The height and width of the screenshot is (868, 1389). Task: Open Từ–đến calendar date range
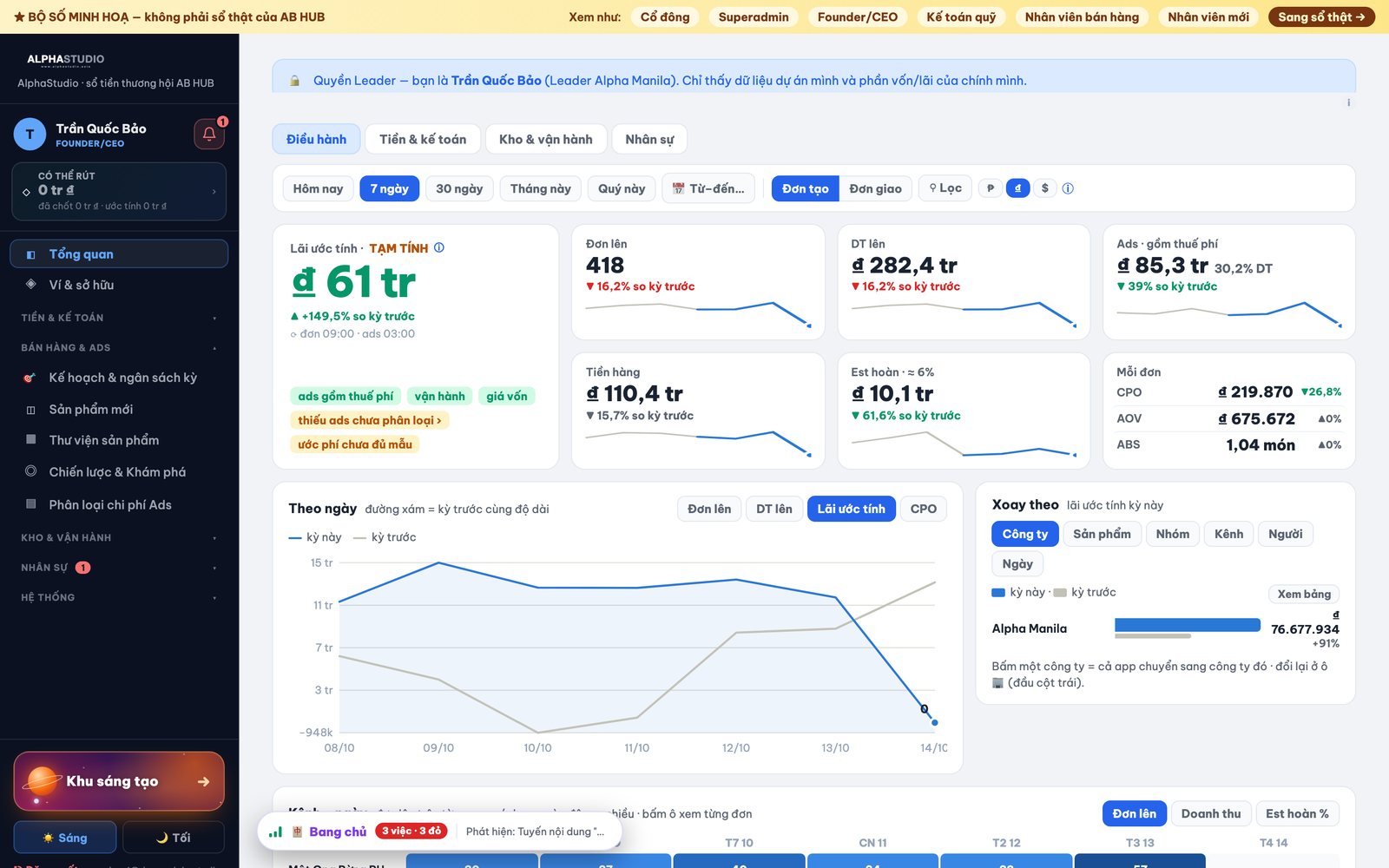708,188
